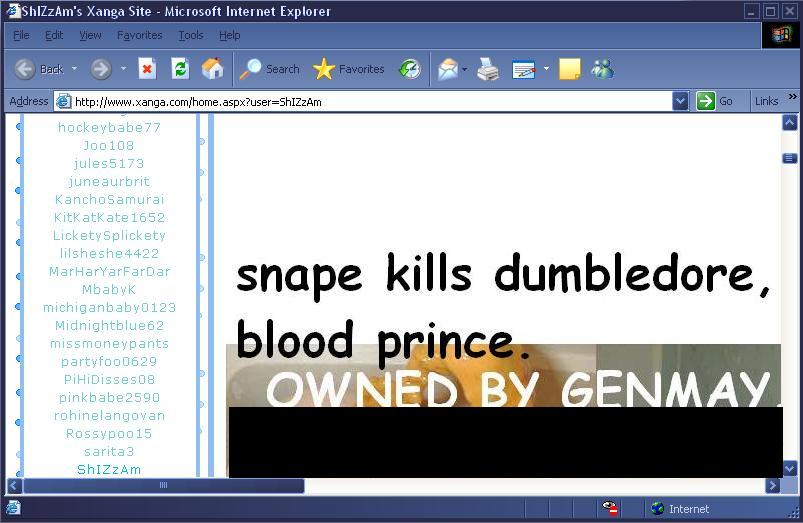Click the vertical scrollbar up arrow
This screenshot has width=803, height=523.
[x=790, y=122]
